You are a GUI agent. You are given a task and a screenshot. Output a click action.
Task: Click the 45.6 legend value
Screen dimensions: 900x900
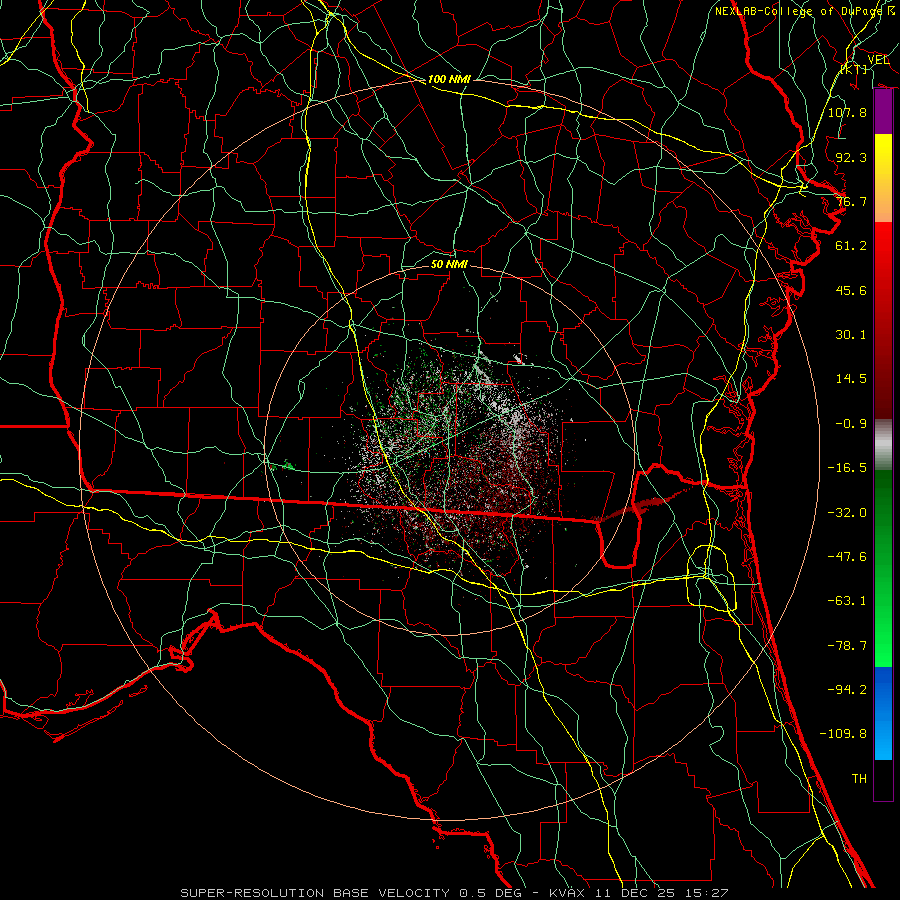(851, 290)
